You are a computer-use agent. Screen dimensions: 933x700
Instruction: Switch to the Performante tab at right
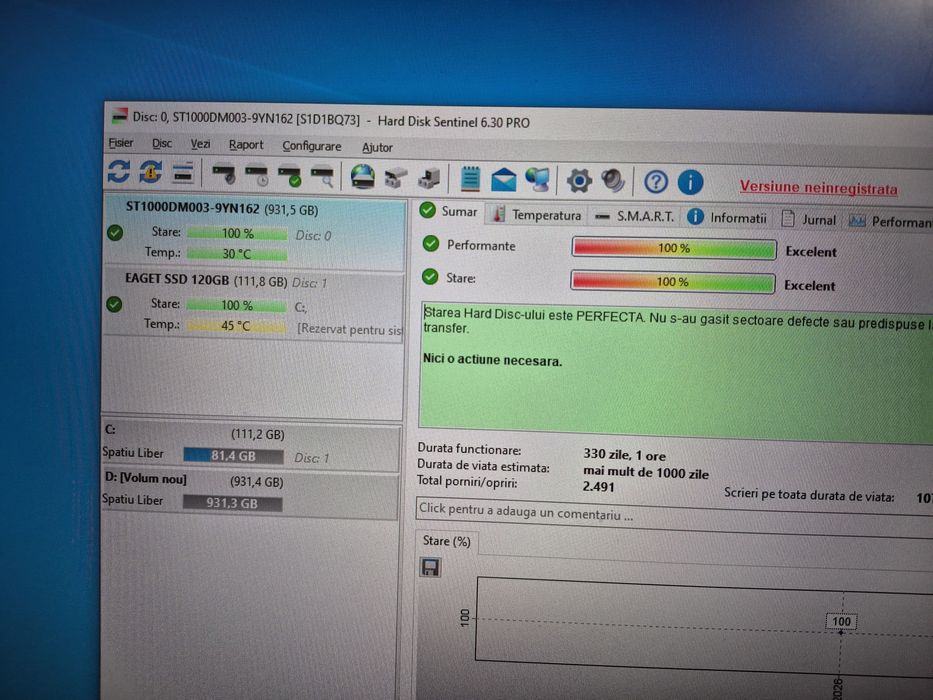890,221
